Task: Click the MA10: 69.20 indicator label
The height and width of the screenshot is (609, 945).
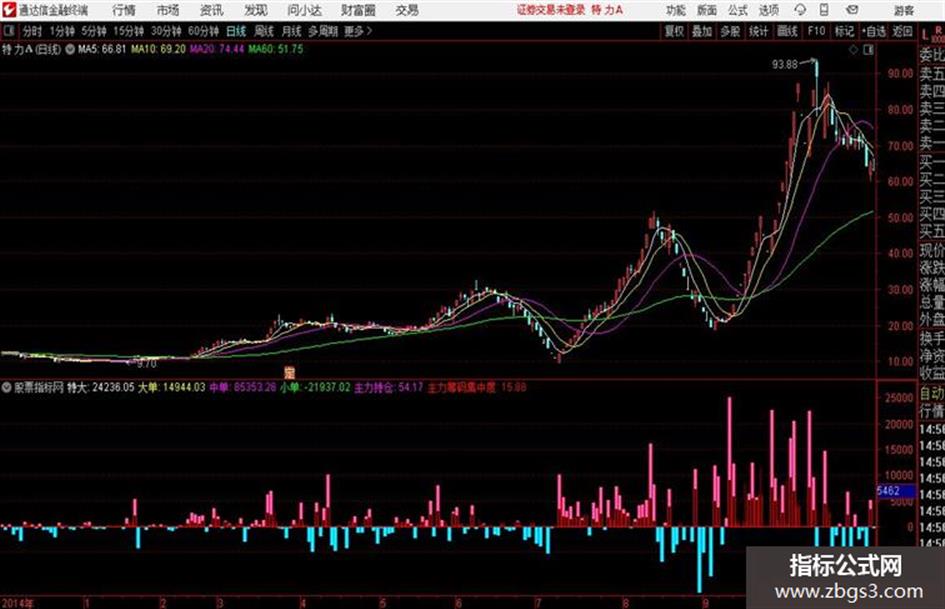Action: click(x=159, y=49)
